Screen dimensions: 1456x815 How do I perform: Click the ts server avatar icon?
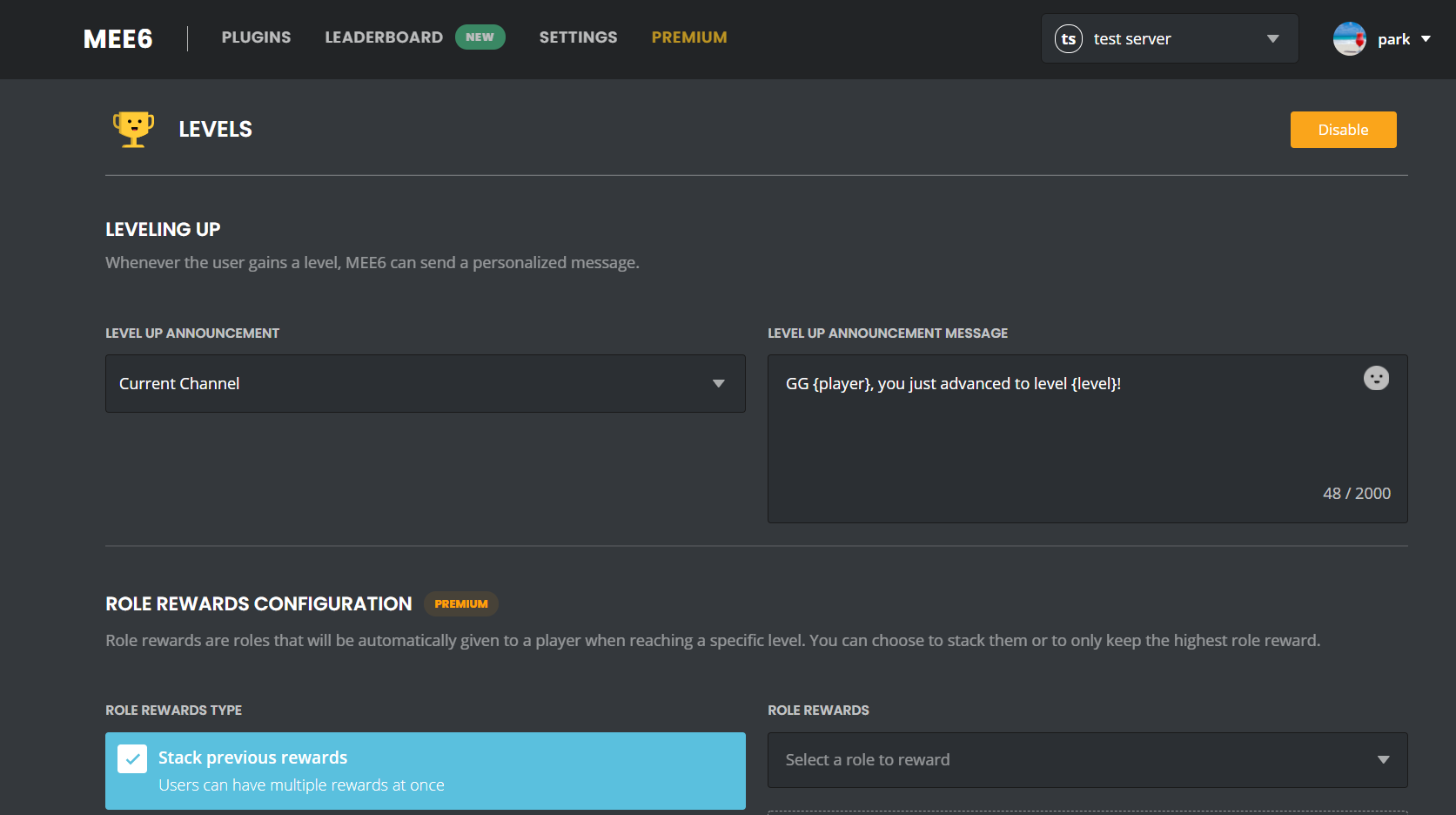(x=1069, y=39)
